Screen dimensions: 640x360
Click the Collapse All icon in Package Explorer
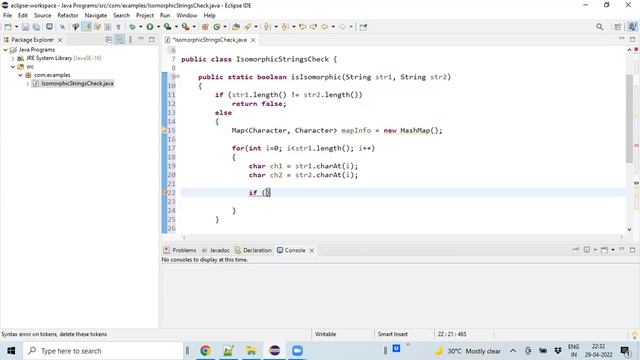[109, 40]
